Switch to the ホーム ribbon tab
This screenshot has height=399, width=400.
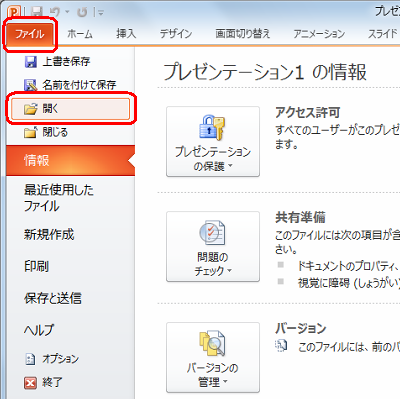point(80,34)
